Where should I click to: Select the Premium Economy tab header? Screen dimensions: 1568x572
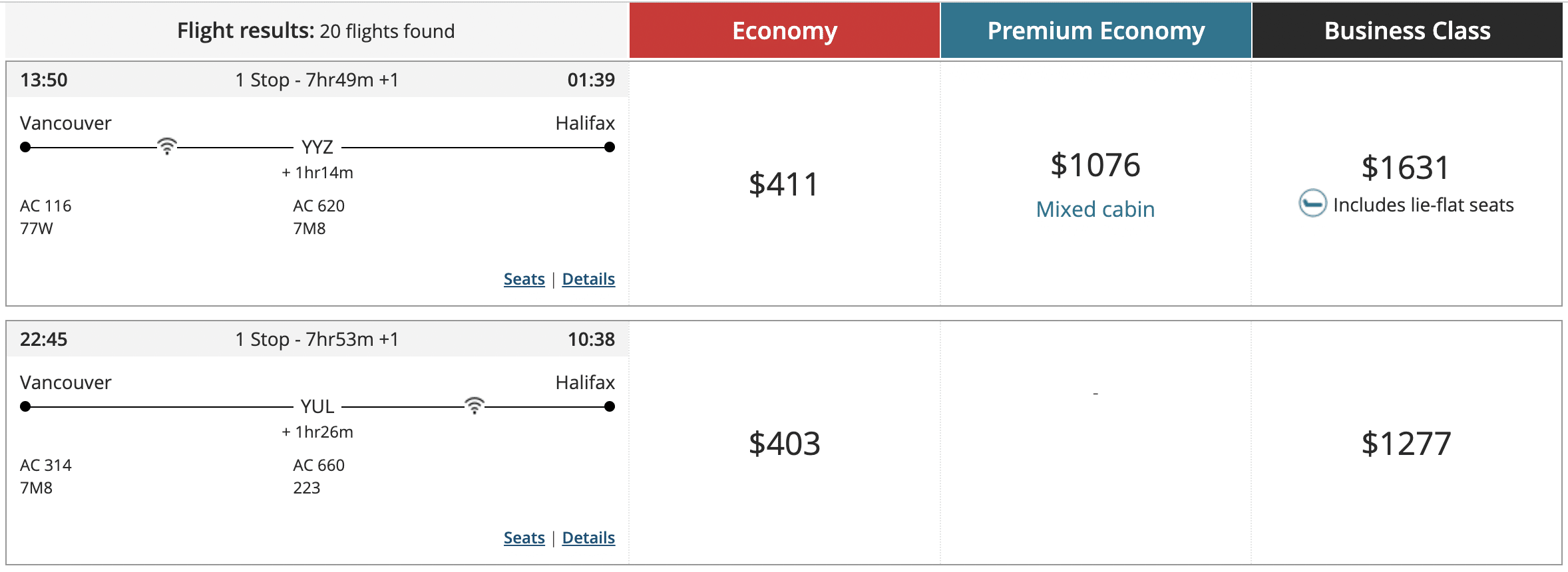tap(1095, 31)
